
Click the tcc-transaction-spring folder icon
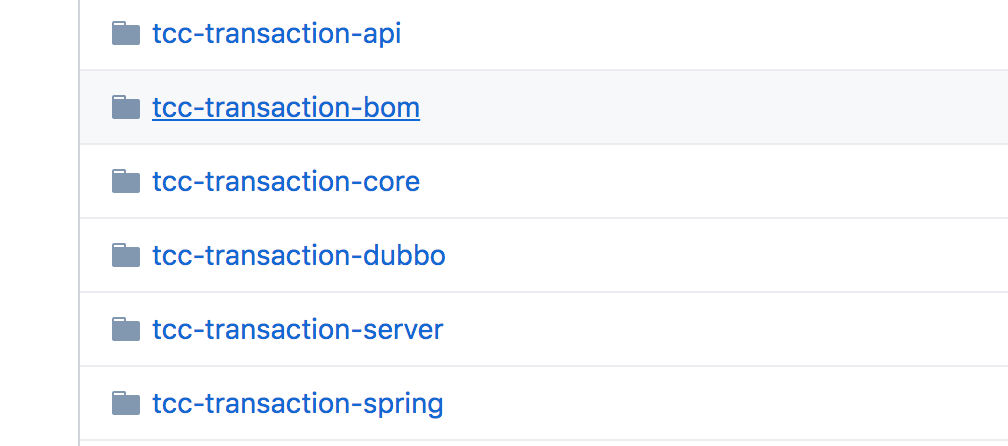125,403
